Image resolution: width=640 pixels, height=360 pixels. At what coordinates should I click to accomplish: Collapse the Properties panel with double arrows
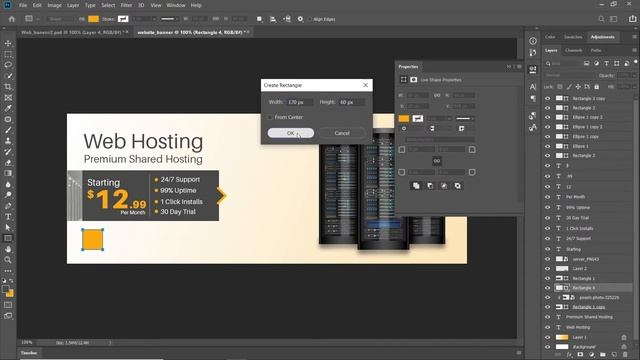click(x=509, y=67)
